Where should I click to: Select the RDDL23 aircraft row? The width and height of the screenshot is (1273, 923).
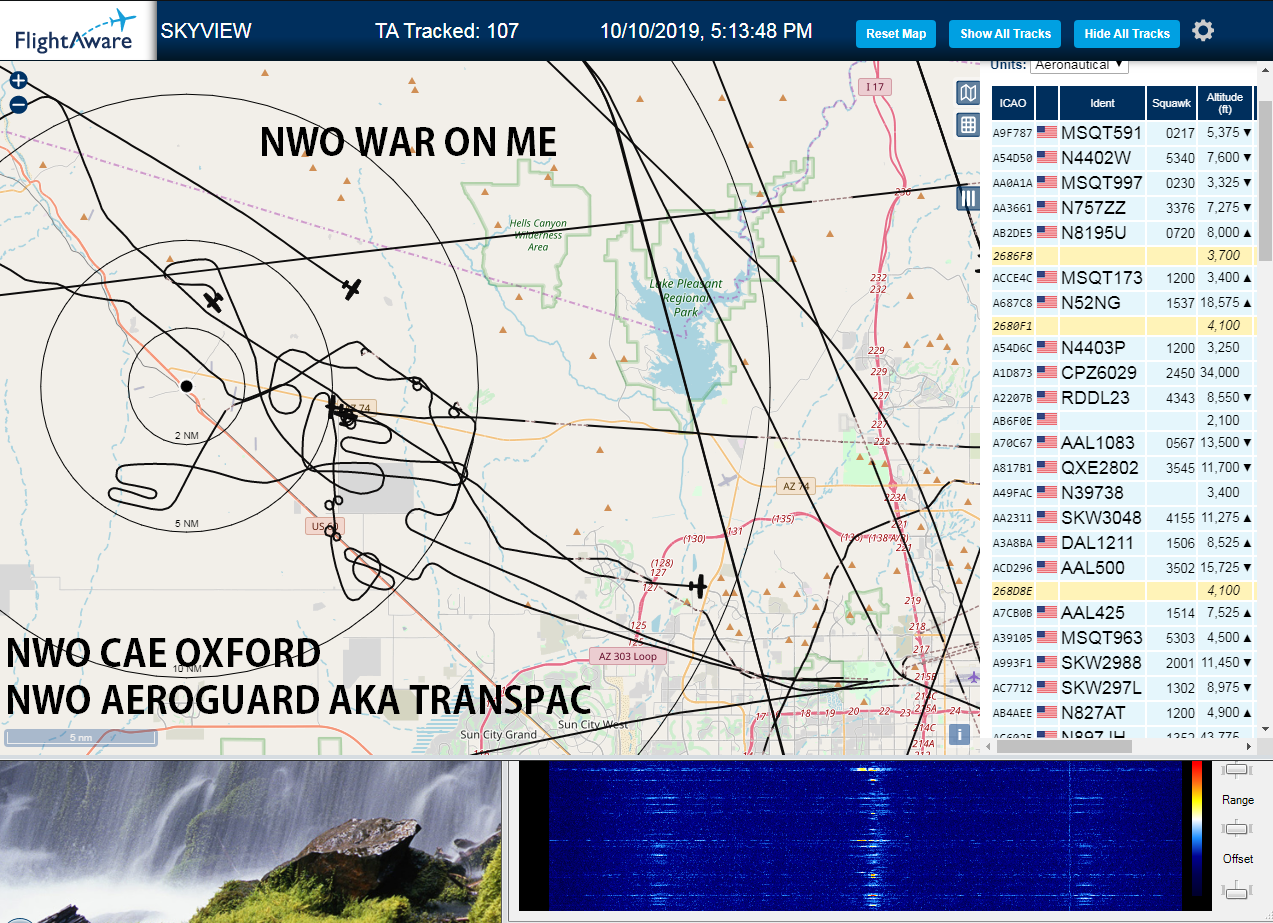pyautogui.click(x=1122, y=397)
